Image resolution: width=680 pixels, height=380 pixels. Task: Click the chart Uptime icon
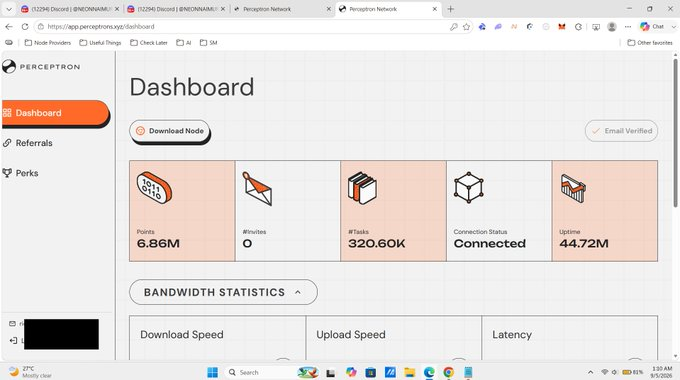pyautogui.click(x=573, y=188)
